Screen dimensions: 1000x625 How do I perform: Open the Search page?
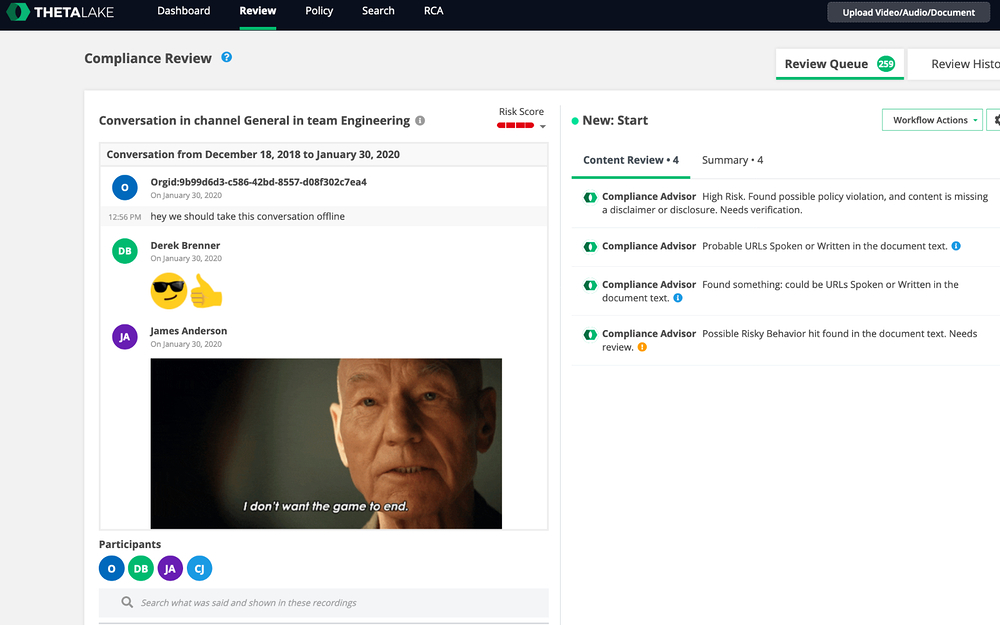point(378,11)
